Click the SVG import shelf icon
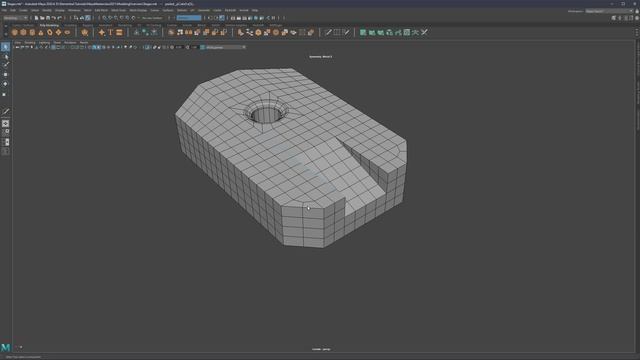 pos(119,32)
